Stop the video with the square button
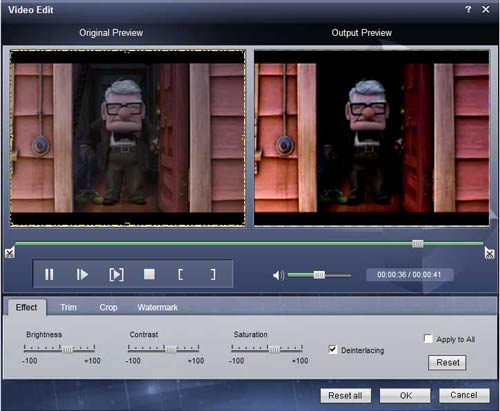The height and width of the screenshot is (411, 500). click(149, 274)
